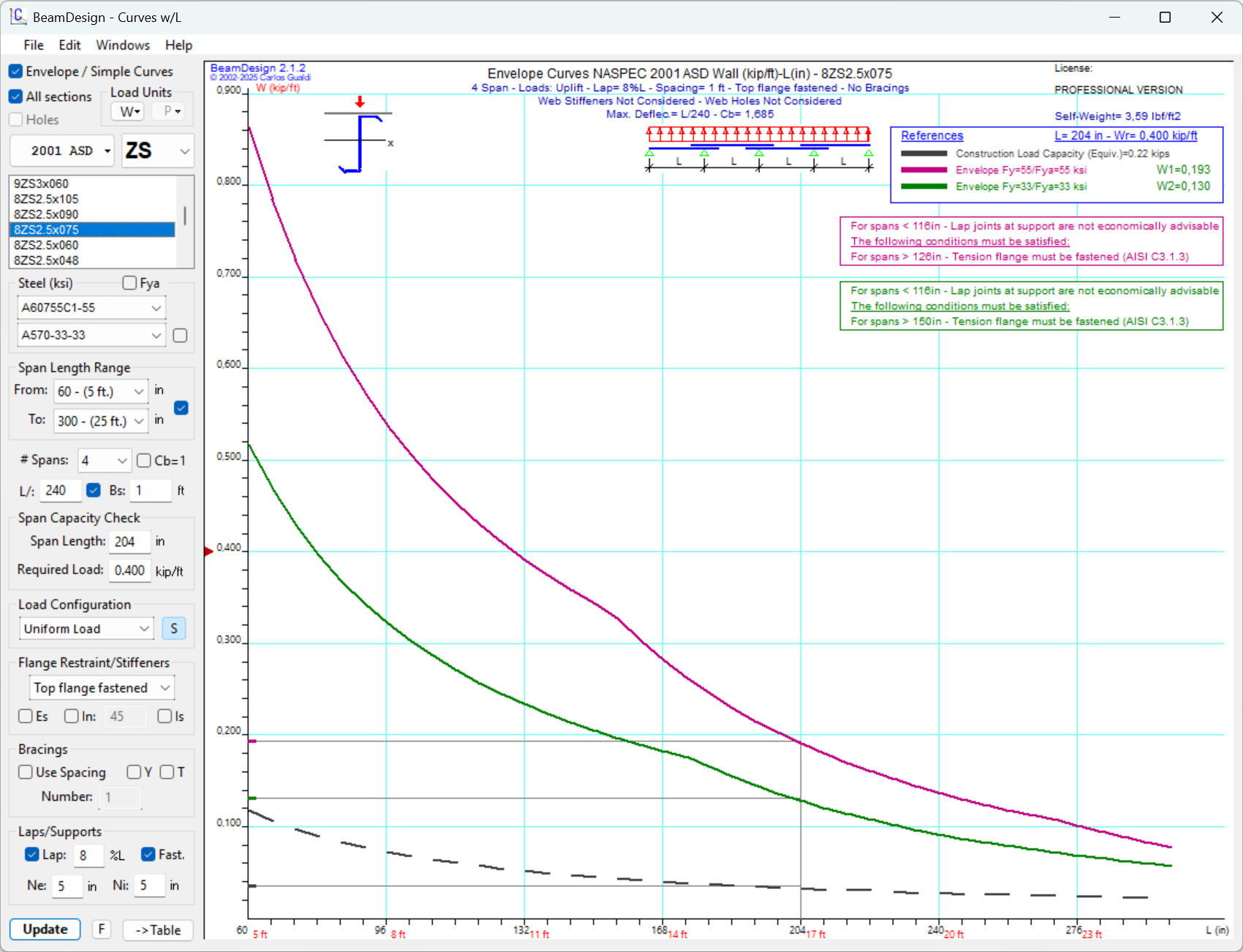This screenshot has height=952, width=1243.
Task: Uncheck the Lap checkbox
Action: point(31,855)
